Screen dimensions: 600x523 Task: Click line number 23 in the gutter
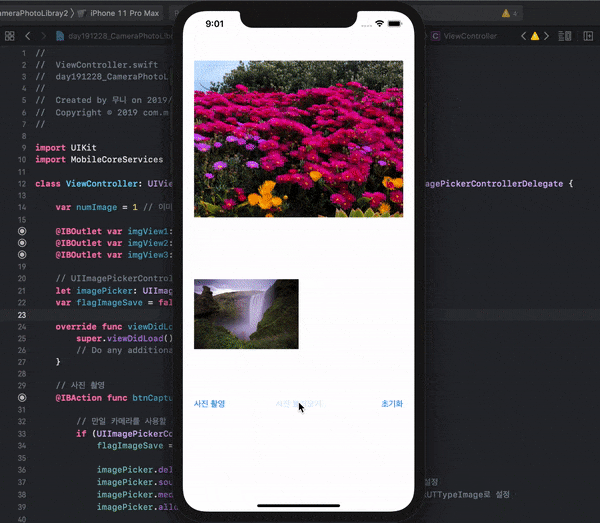(x=22, y=315)
